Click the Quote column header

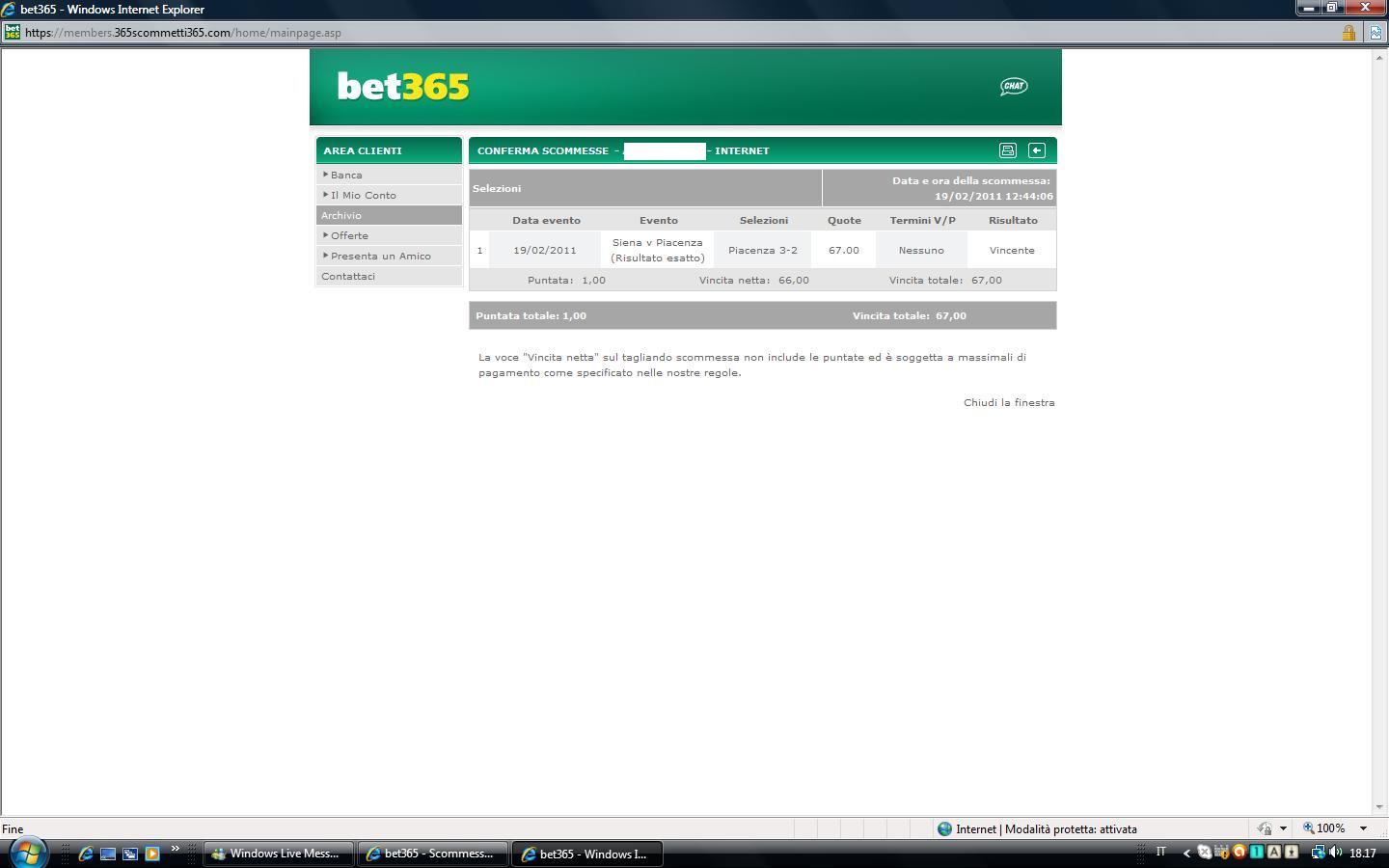(x=844, y=220)
